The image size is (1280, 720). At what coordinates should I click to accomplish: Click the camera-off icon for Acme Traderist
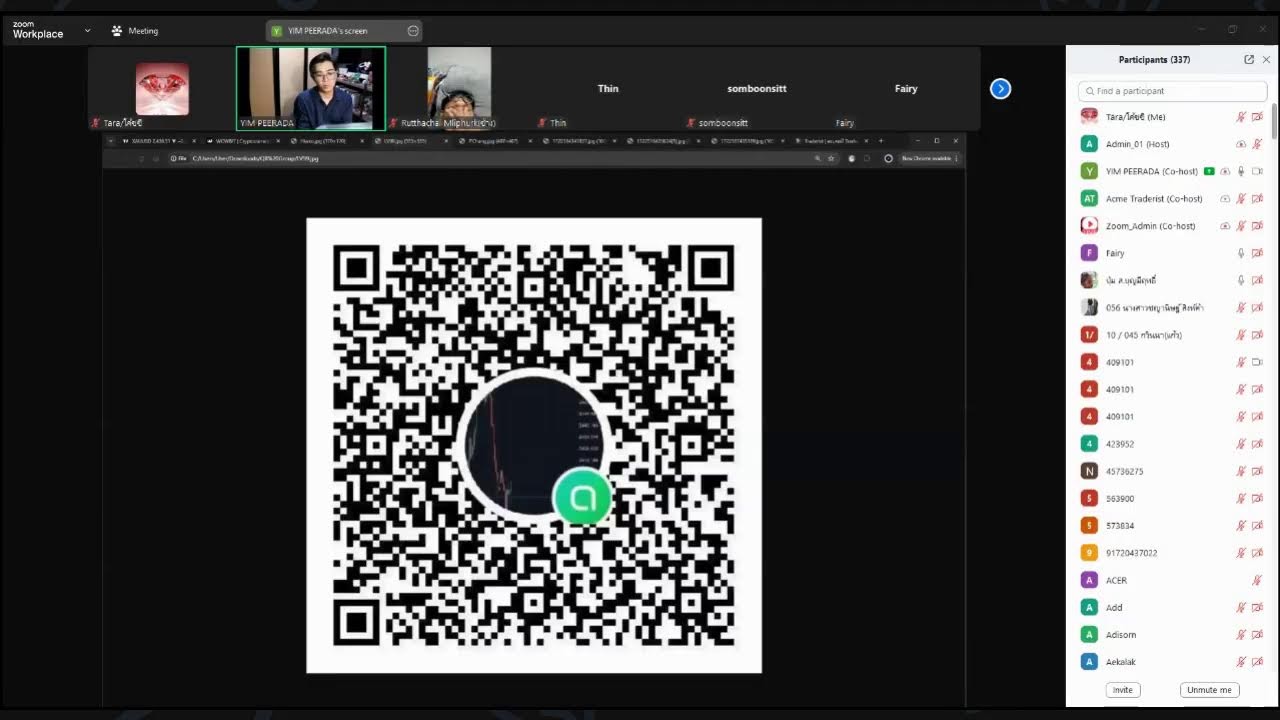tap(1257, 199)
